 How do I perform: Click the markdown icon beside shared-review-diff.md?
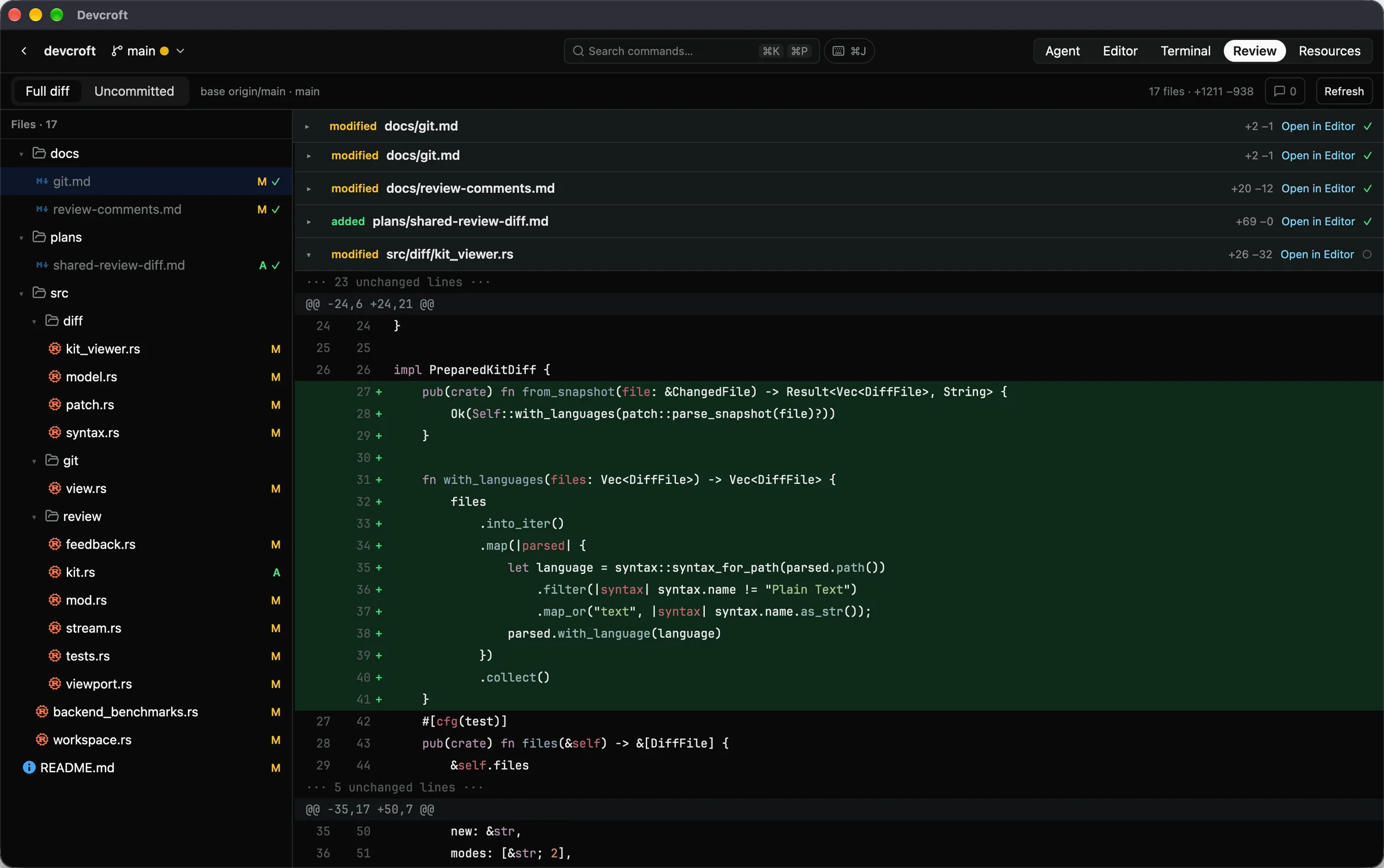point(42,265)
